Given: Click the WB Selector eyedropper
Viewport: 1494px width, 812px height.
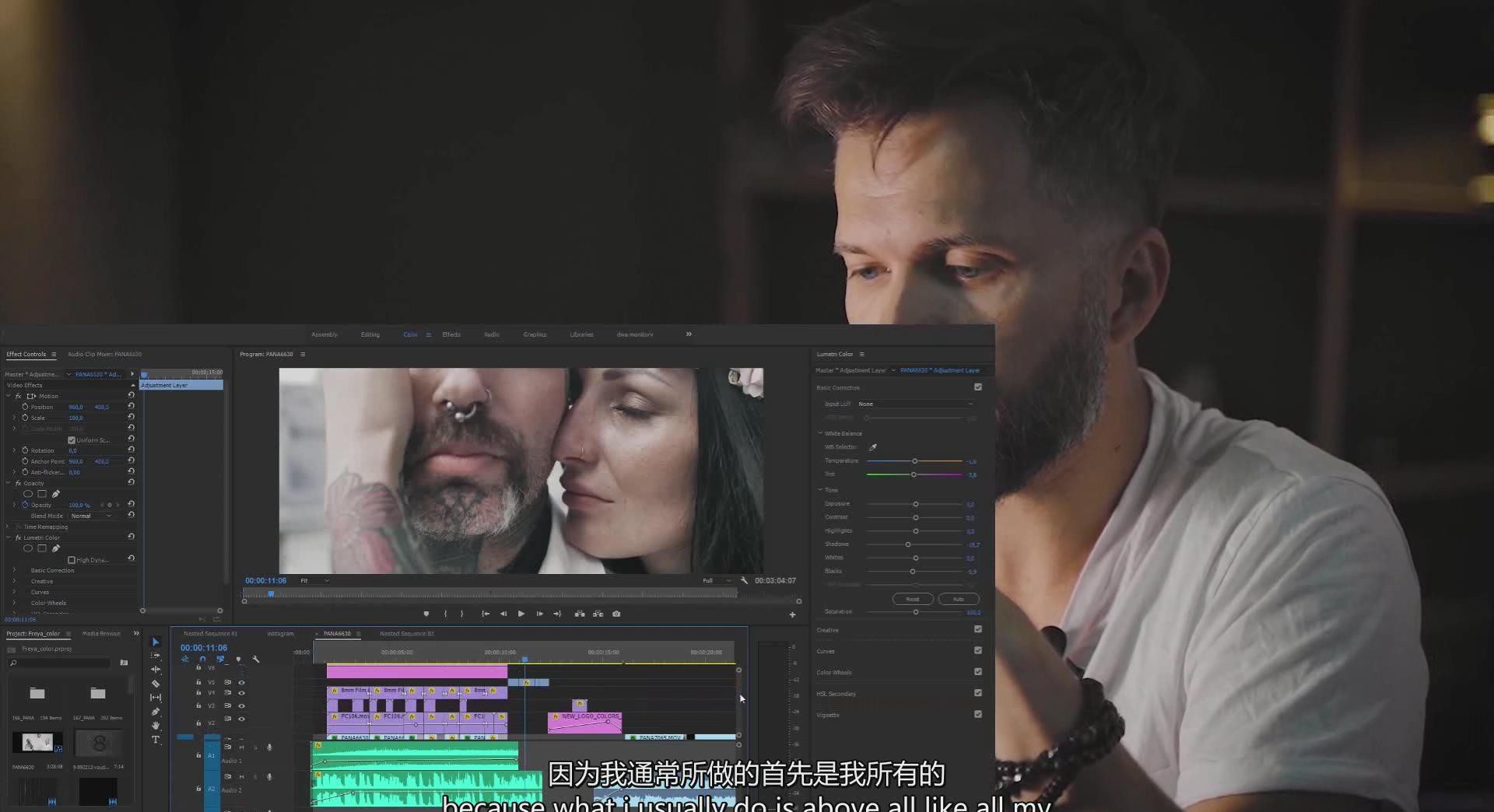Looking at the screenshot, I should point(872,447).
